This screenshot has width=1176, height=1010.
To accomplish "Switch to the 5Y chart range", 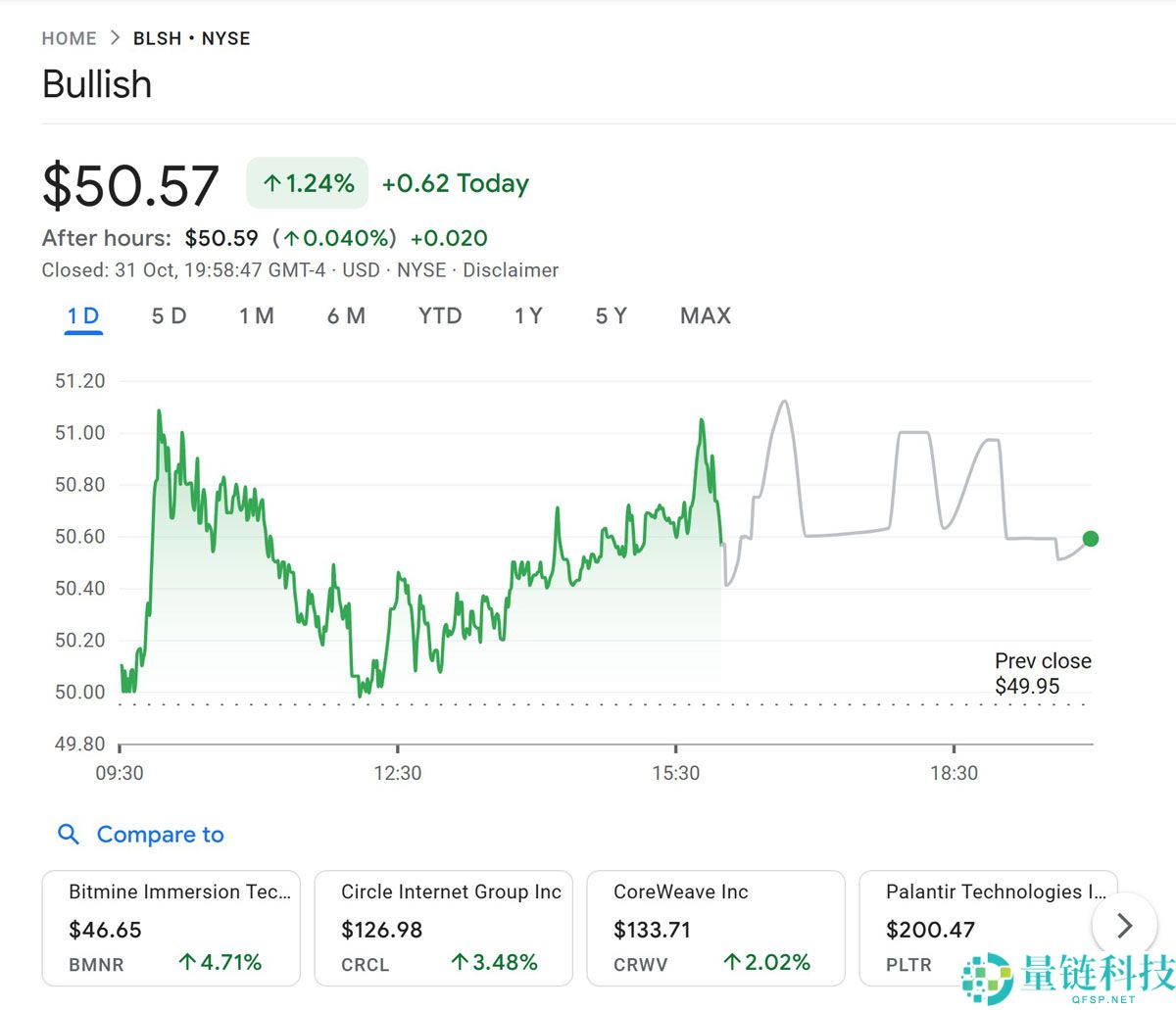I will coord(612,316).
